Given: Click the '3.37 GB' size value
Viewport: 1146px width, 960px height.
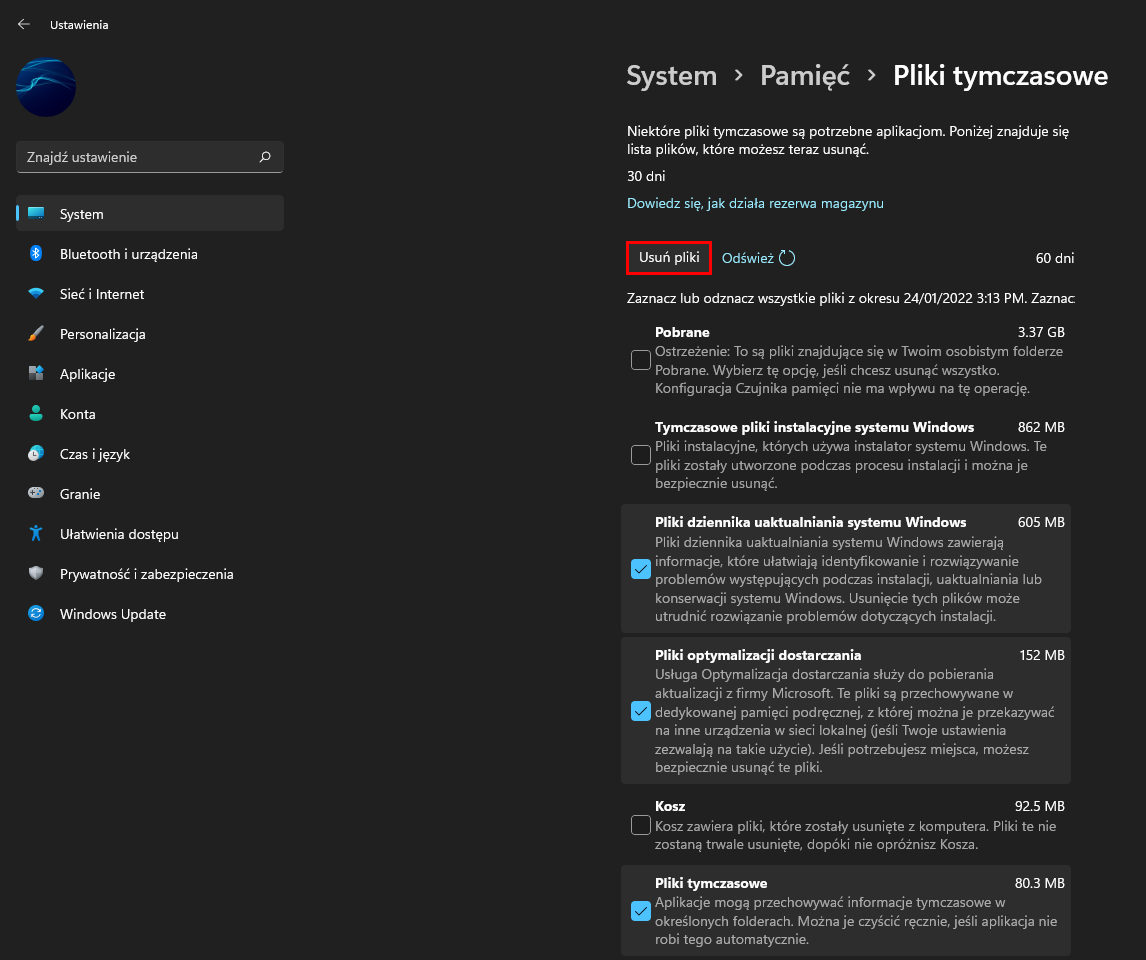Looking at the screenshot, I should 1041,332.
